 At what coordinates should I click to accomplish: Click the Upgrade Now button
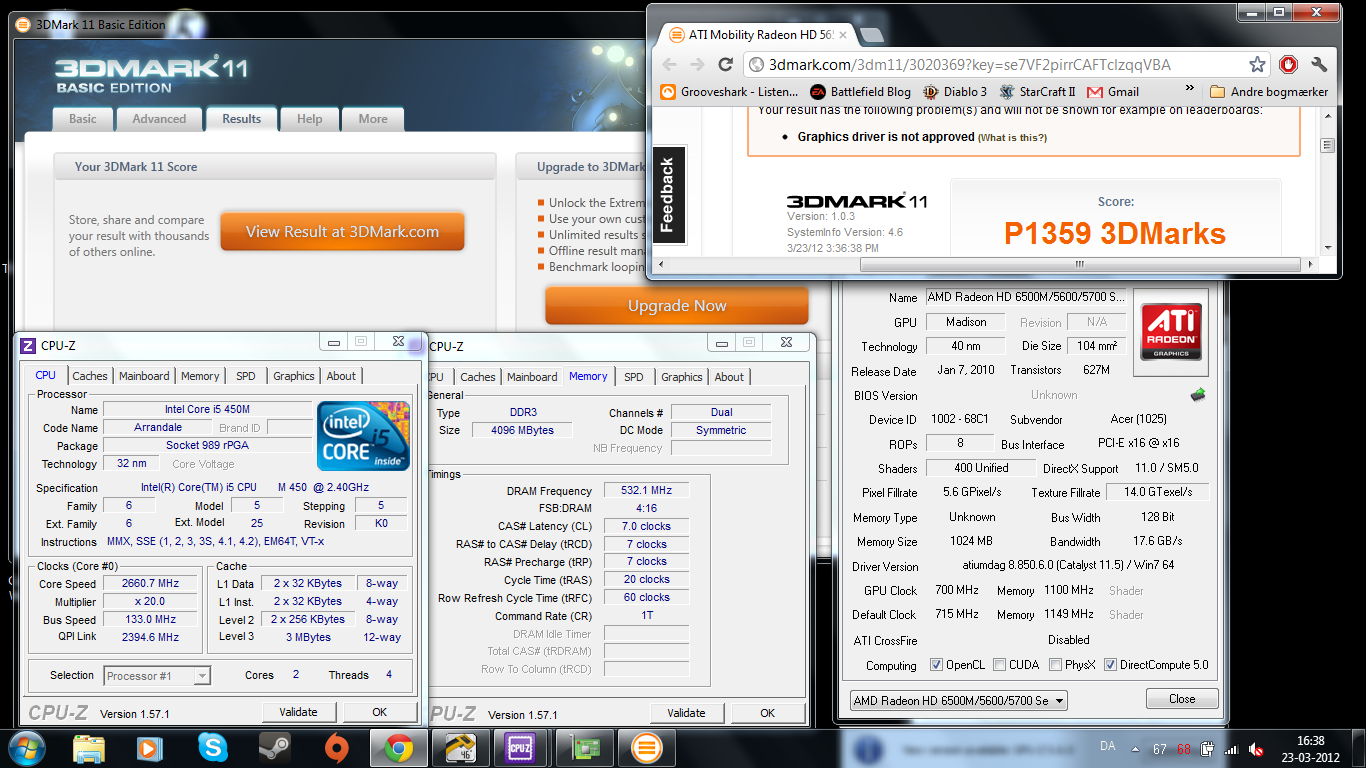(677, 306)
